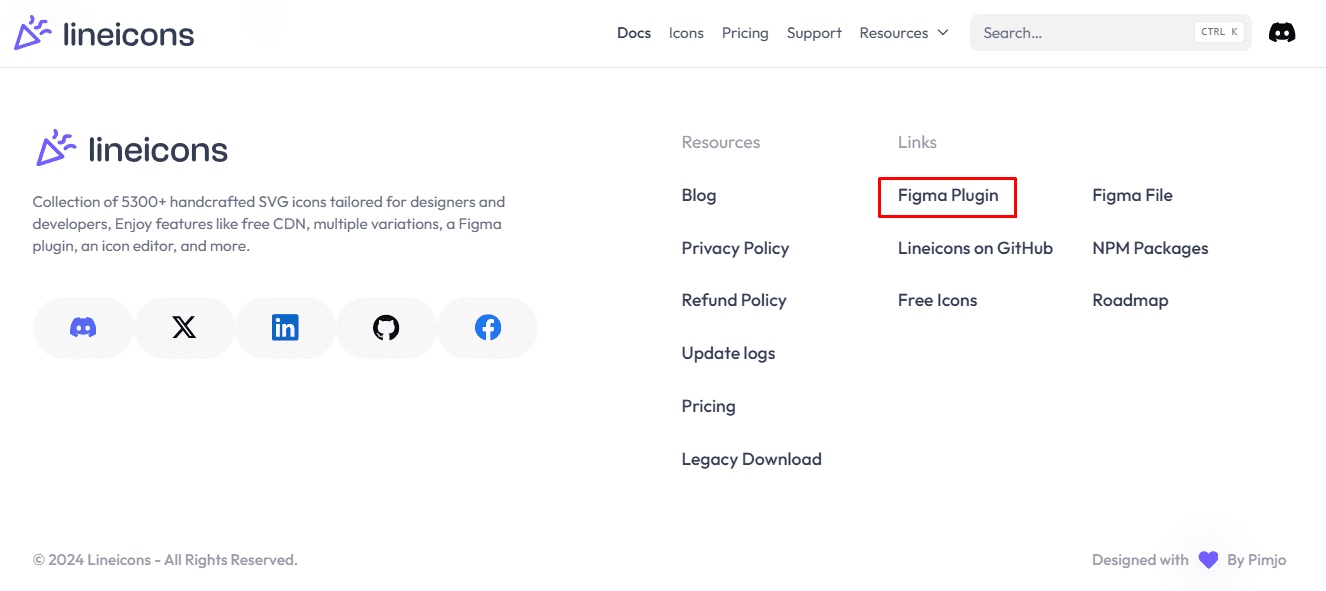The width and height of the screenshot is (1326, 591).
Task: Open the Roadmap link
Action: tap(1130, 300)
